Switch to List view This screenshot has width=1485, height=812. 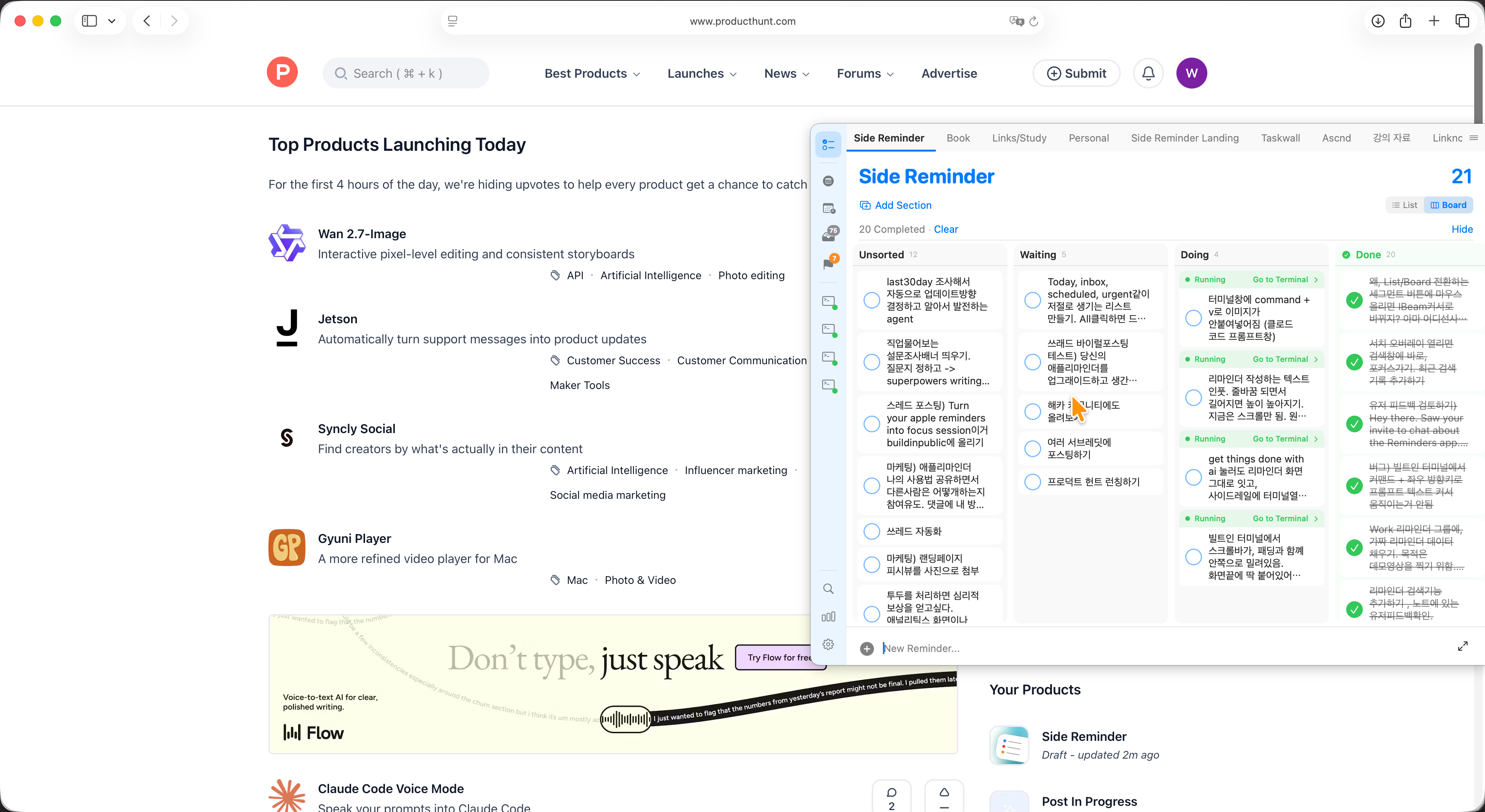point(1404,205)
